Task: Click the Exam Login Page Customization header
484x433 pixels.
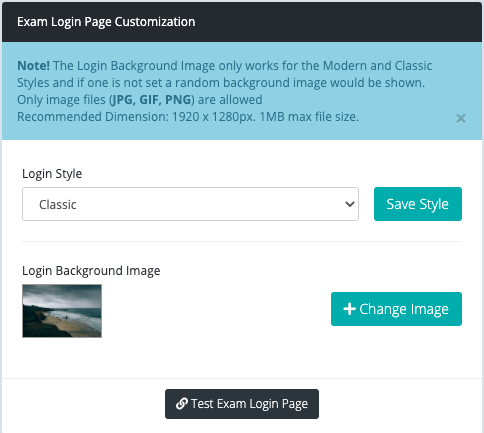Action: [x=106, y=22]
